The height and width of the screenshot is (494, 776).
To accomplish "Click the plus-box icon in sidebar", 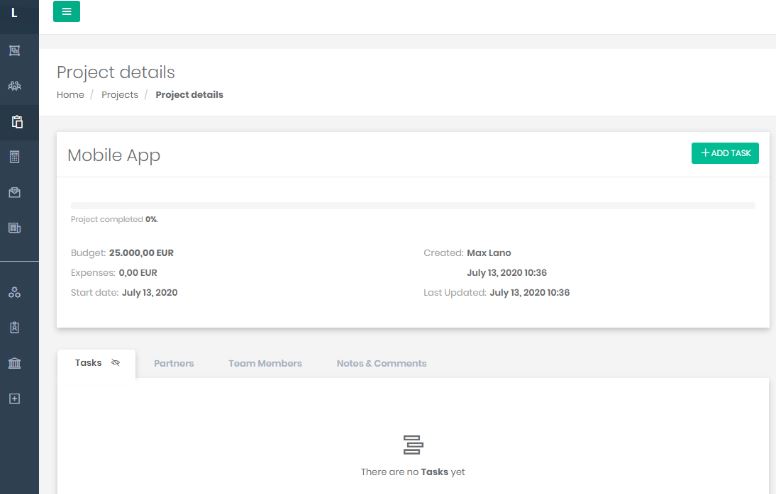I will point(14,399).
